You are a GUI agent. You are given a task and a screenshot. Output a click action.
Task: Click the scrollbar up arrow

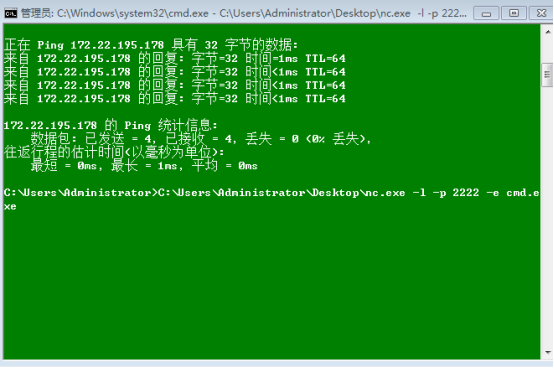tap(547, 32)
